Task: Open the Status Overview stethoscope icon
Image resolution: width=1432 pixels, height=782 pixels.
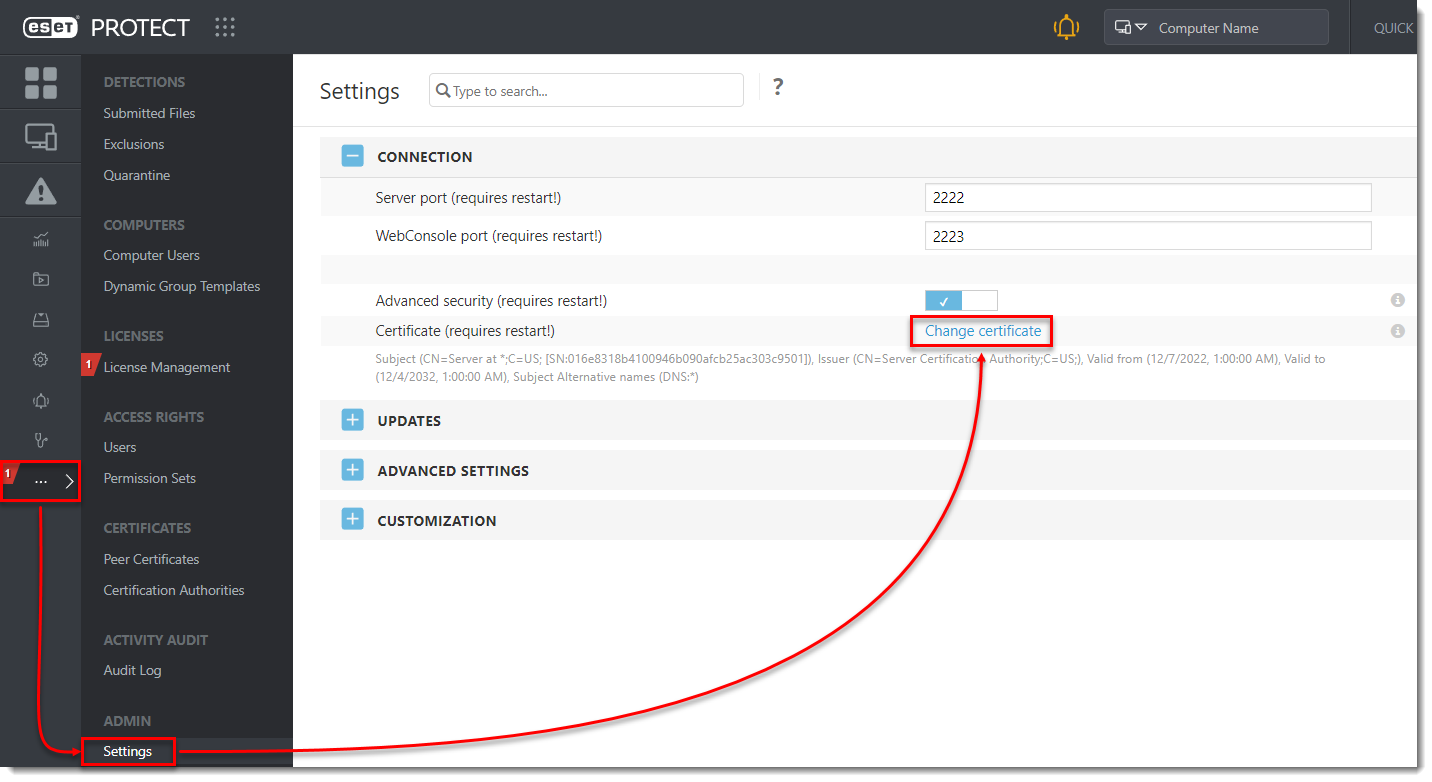Action: coord(41,440)
